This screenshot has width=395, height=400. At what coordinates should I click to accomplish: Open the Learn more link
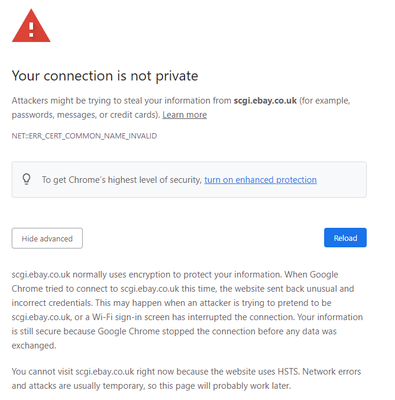pos(185,115)
